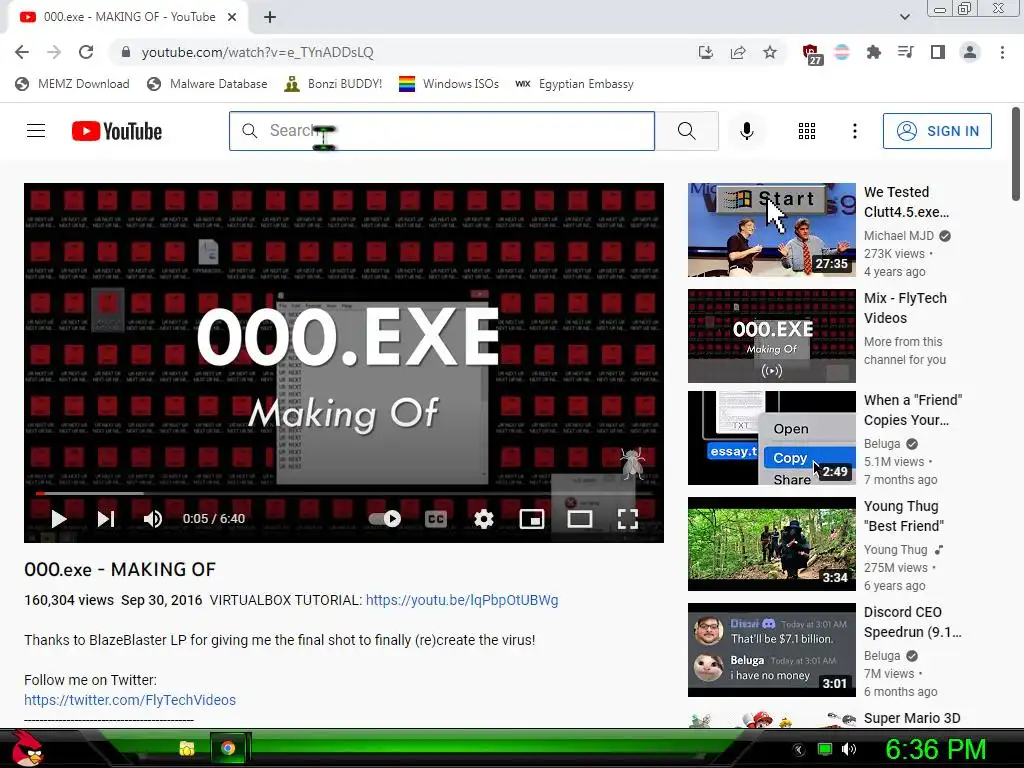Toggle the autoplay switch
The width and height of the screenshot is (1024, 768).
pyautogui.click(x=385, y=519)
